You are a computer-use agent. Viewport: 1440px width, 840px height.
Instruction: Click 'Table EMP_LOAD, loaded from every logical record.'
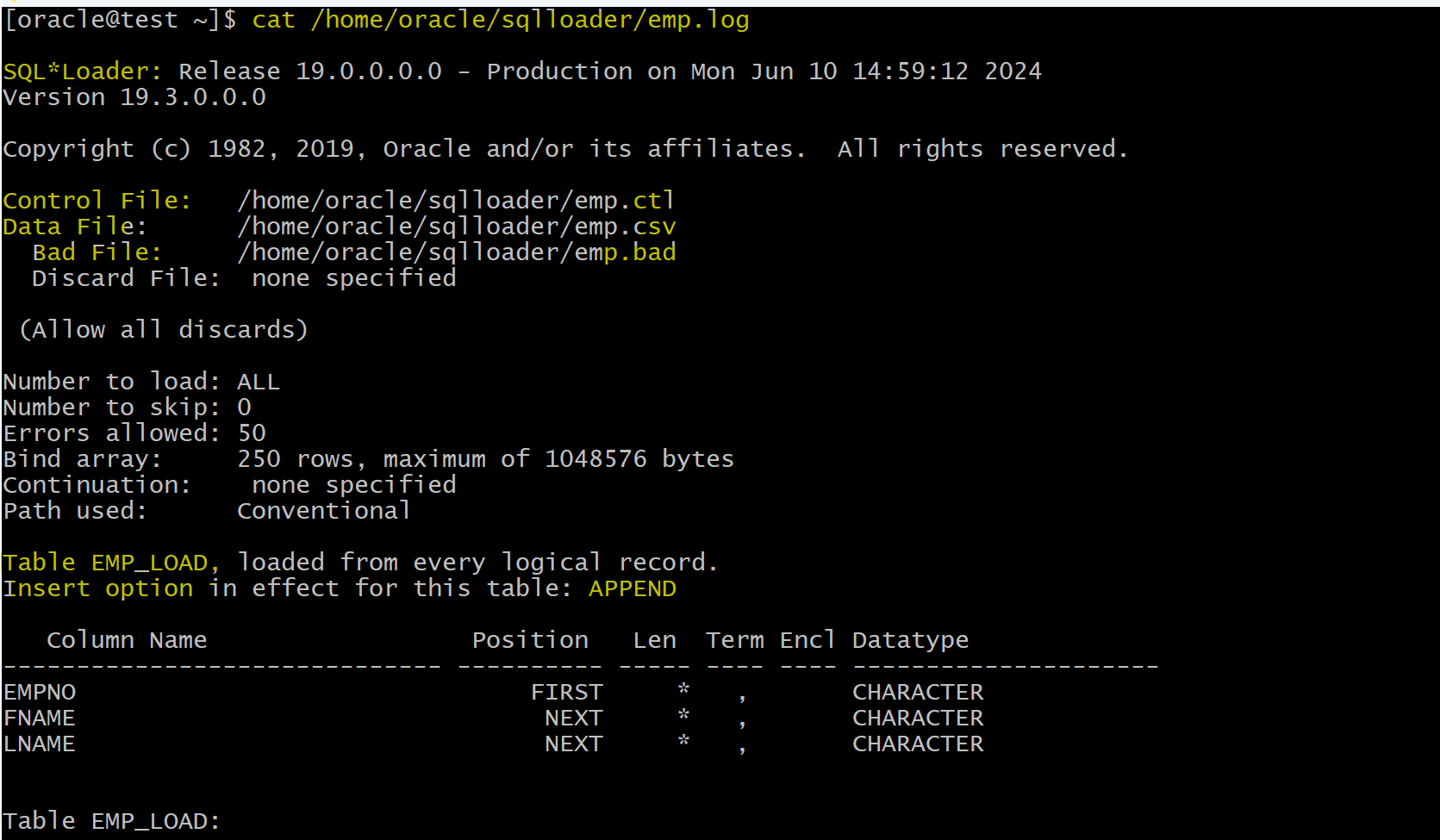tap(360, 563)
